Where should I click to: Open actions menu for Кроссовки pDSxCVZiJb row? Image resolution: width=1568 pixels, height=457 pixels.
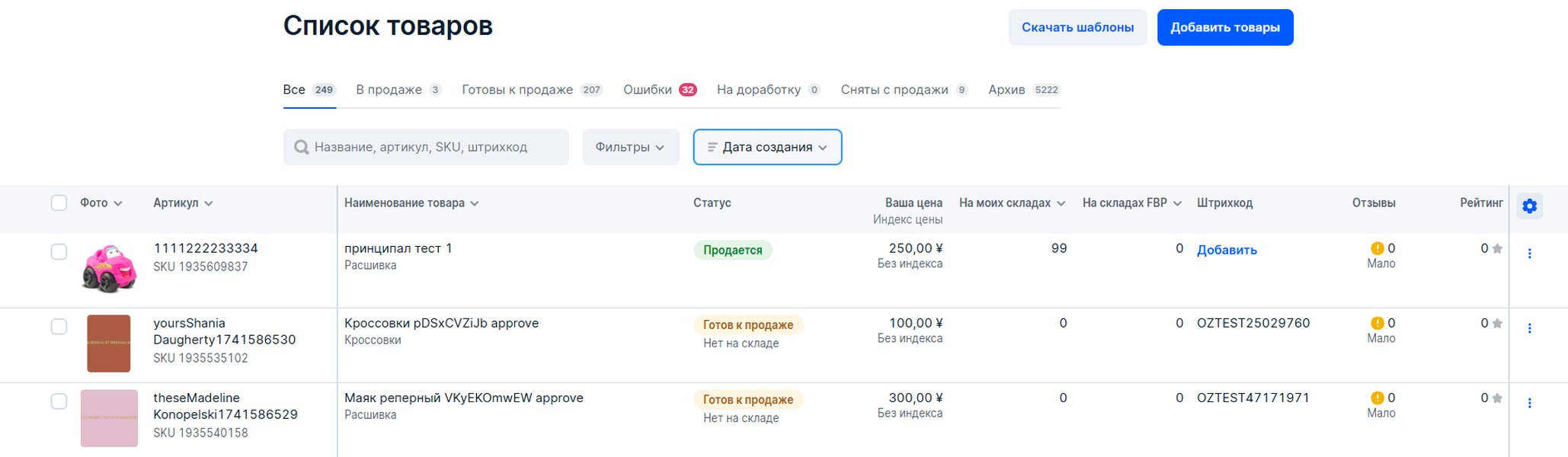1529,328
